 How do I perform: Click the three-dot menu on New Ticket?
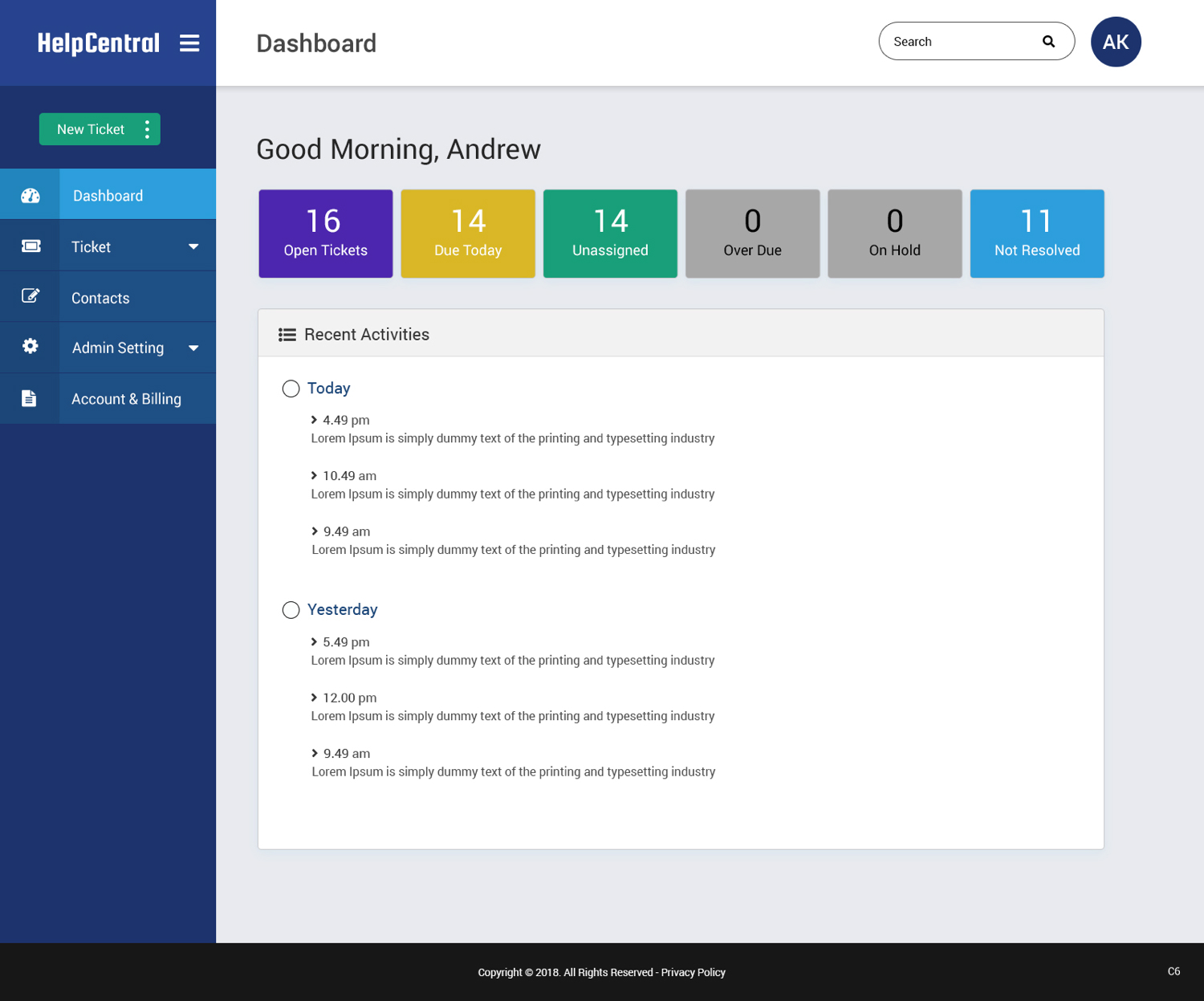tap(147, 129)
